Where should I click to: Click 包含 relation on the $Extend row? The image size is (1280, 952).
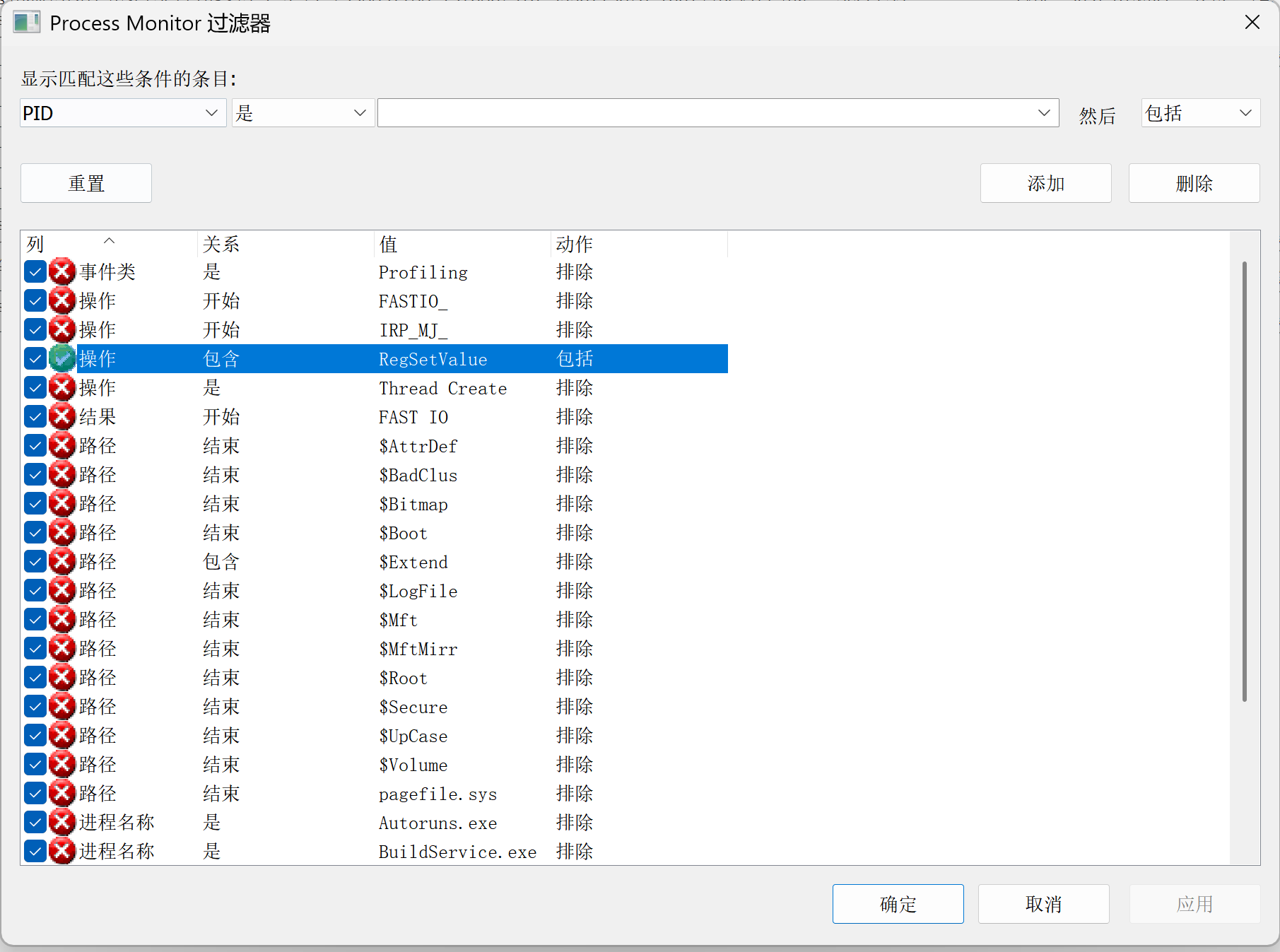[221, 561]
